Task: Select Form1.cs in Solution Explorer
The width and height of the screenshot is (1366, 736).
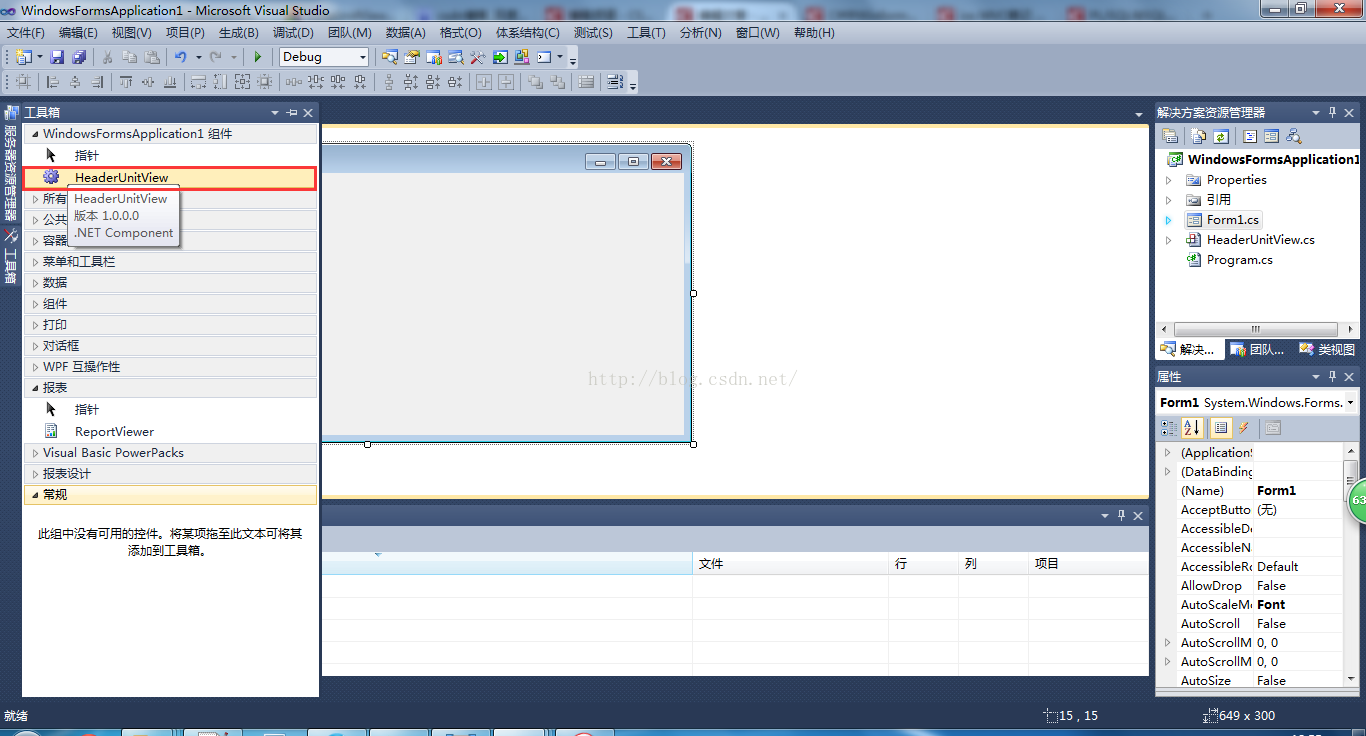Action: (1233, 220)
